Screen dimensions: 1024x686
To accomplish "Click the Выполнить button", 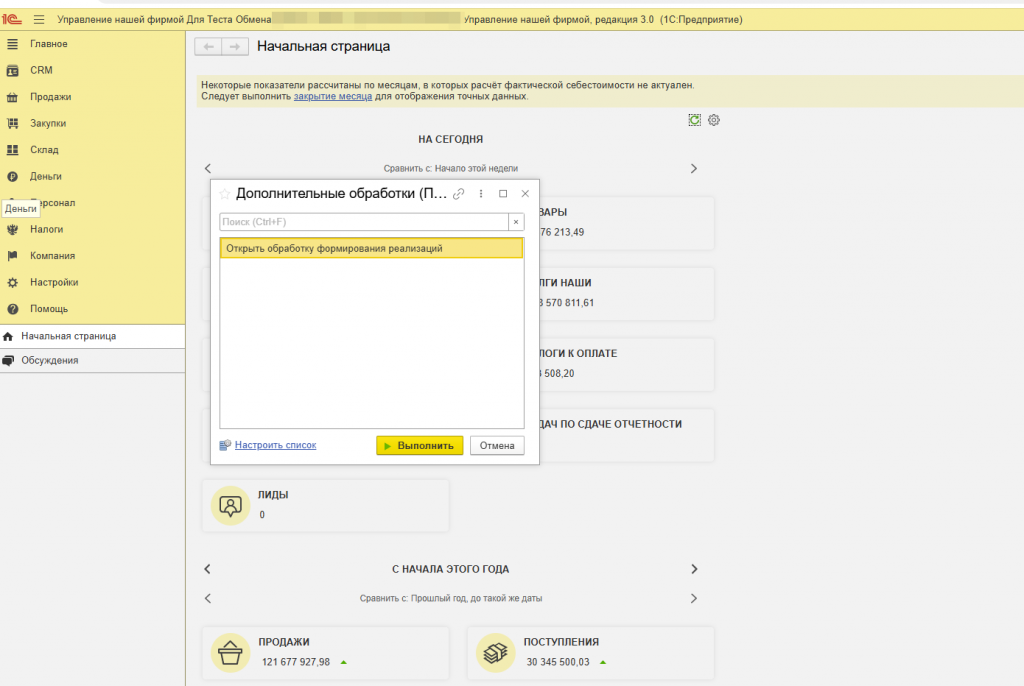I will click(419, 446).
